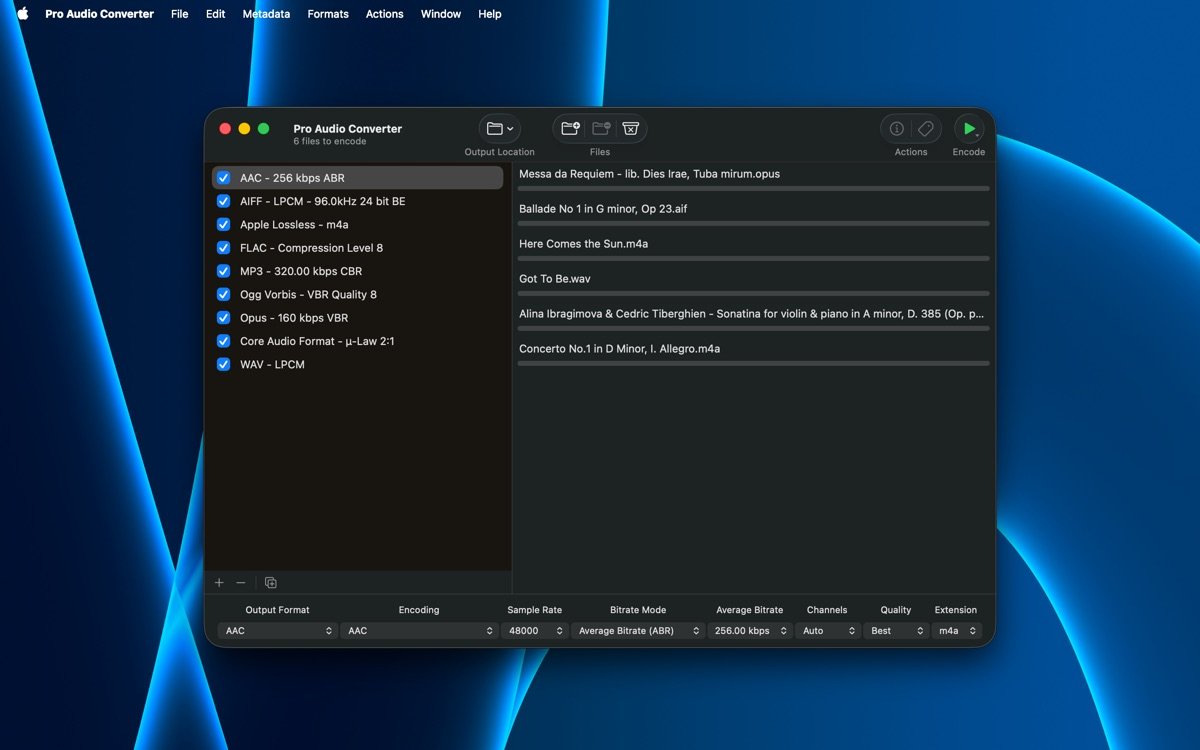Screen dimensions: 1200x750
Task: Open the Help menu
Action: coord(490,14)
